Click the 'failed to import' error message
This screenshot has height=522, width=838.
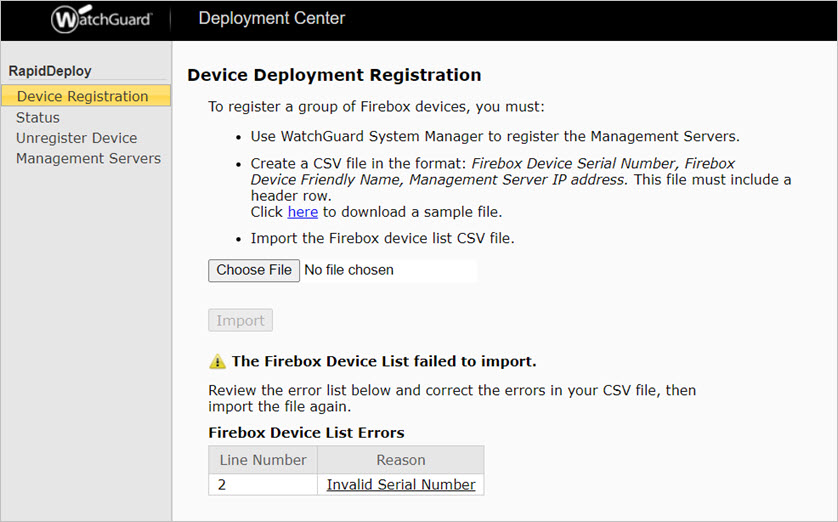(x=384, y=361)
